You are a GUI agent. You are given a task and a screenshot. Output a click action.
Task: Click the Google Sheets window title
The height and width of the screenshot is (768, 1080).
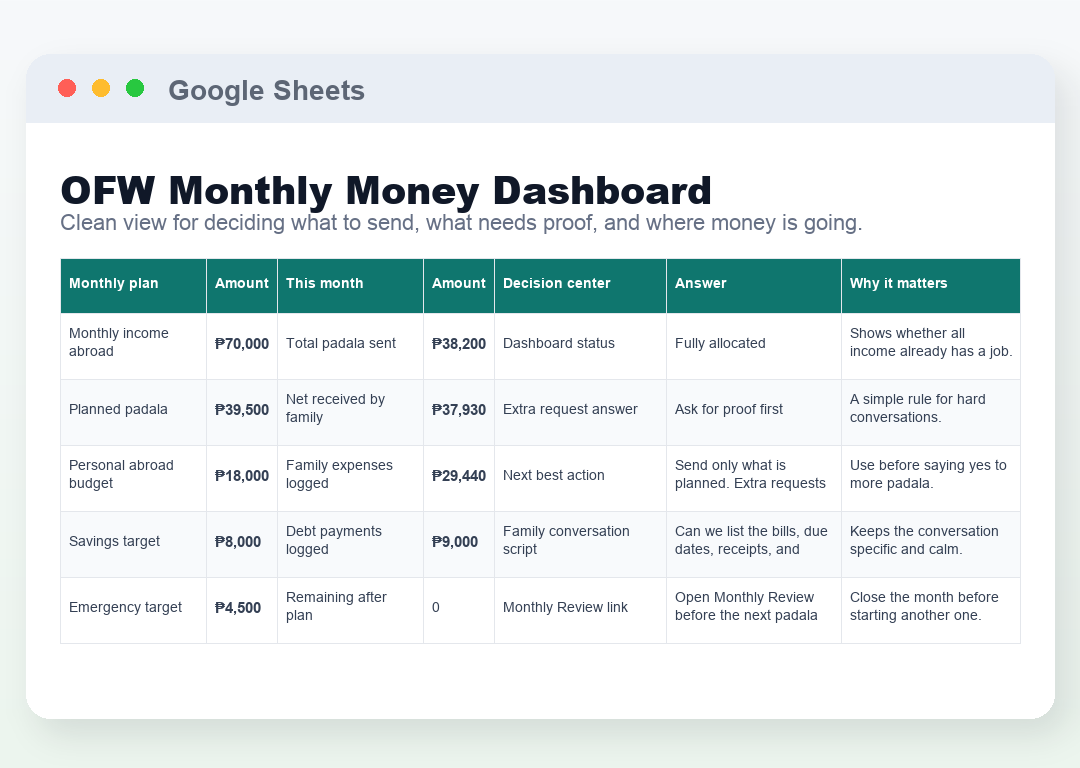(x=267, y=90)
